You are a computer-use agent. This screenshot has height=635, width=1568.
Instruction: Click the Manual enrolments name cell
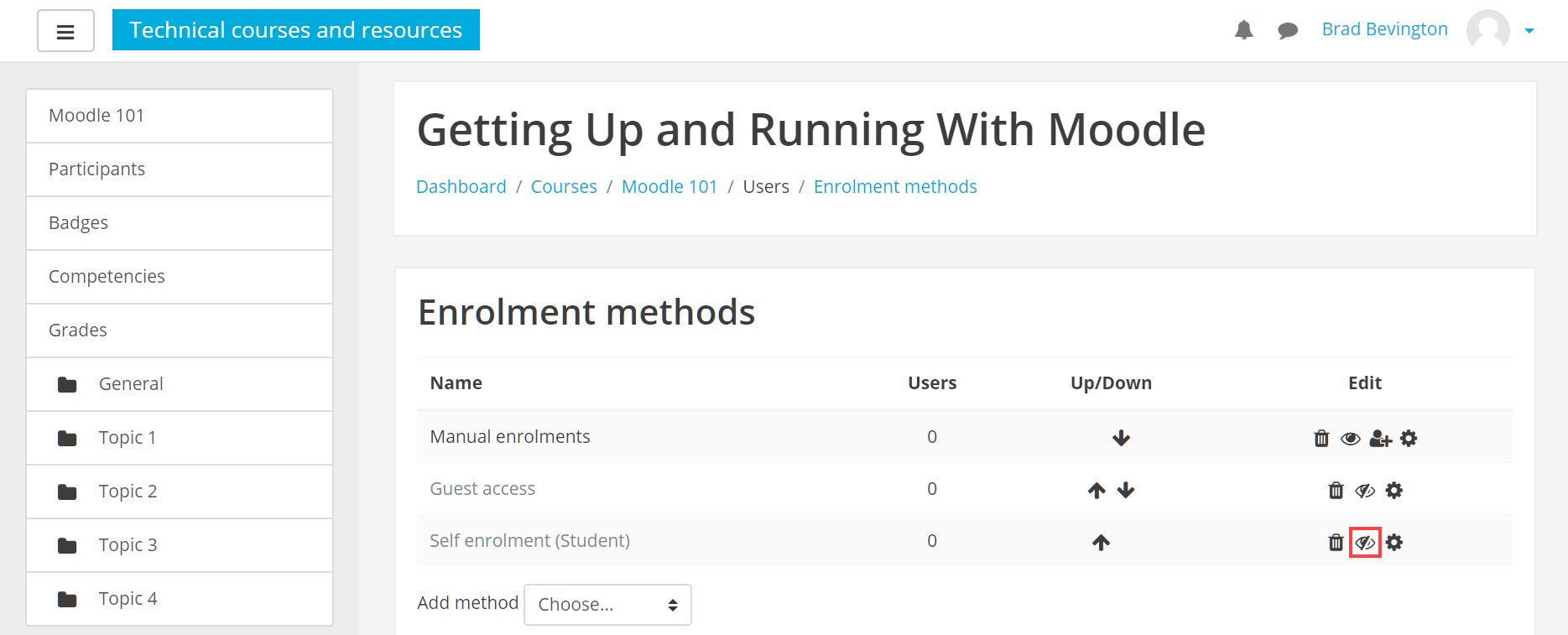pos(510,436)
